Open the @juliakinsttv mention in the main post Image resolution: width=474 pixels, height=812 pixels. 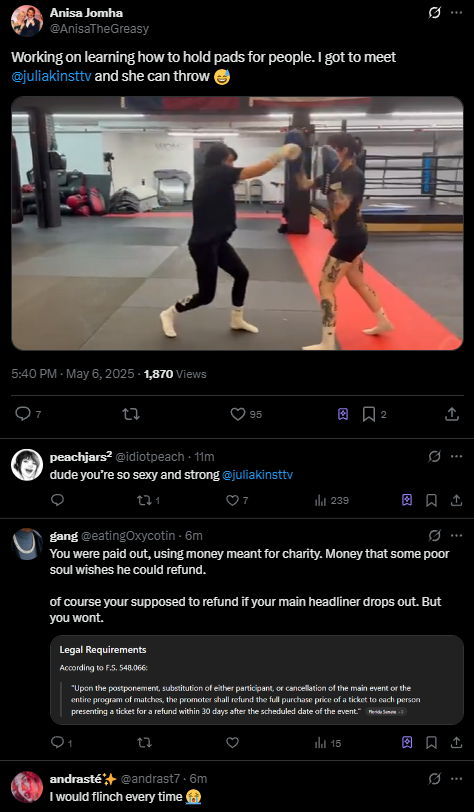(51, 77)
